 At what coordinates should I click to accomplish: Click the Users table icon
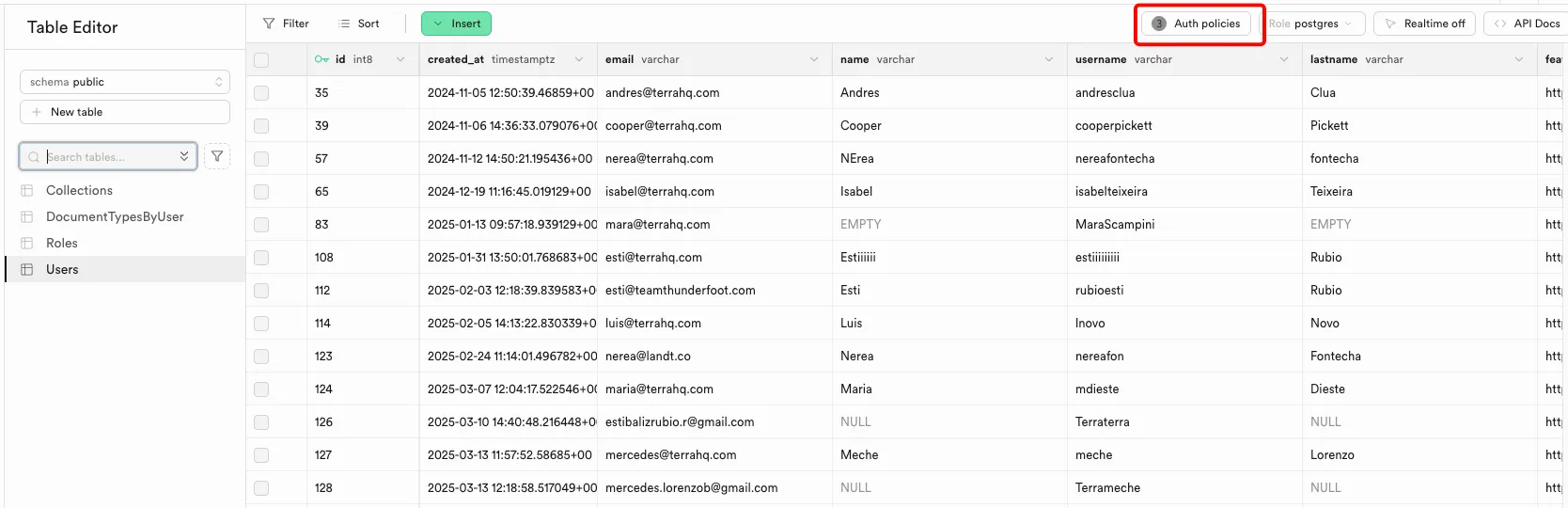pos(27,269)
